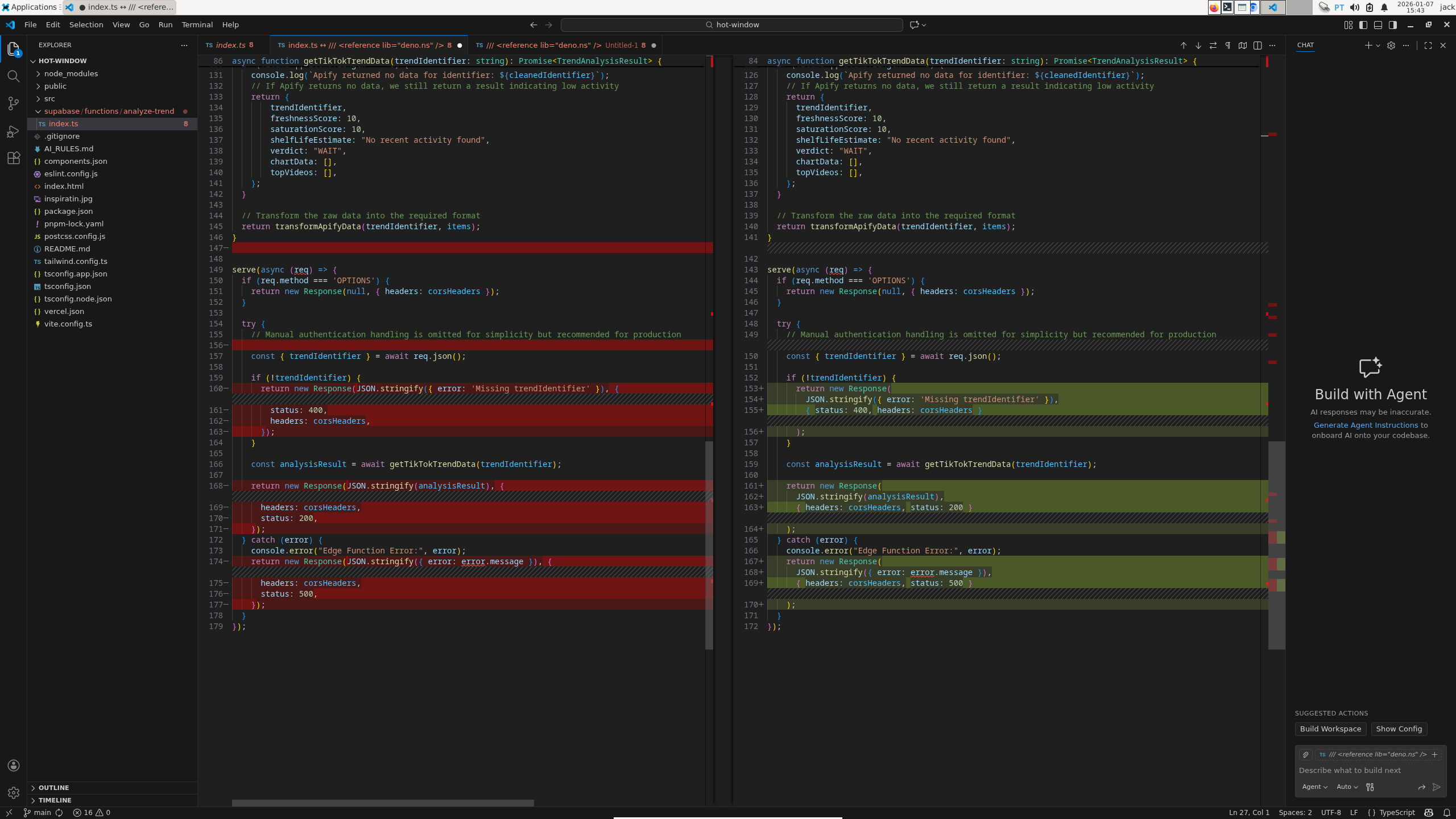Open the Source Control view
The width and height of the screenshot is (1456, 819).
tap(14, 104)
